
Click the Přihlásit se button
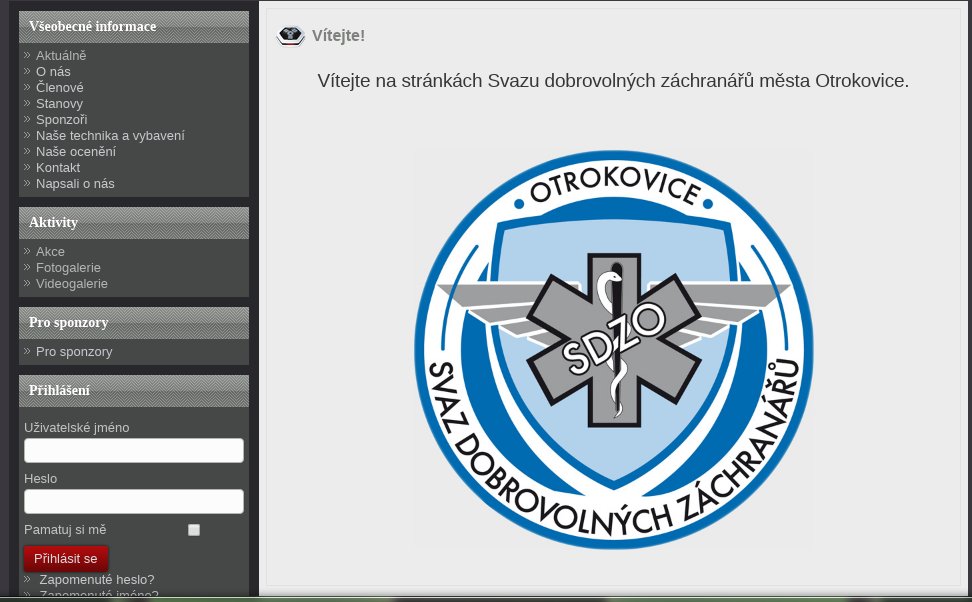[66, 559]
